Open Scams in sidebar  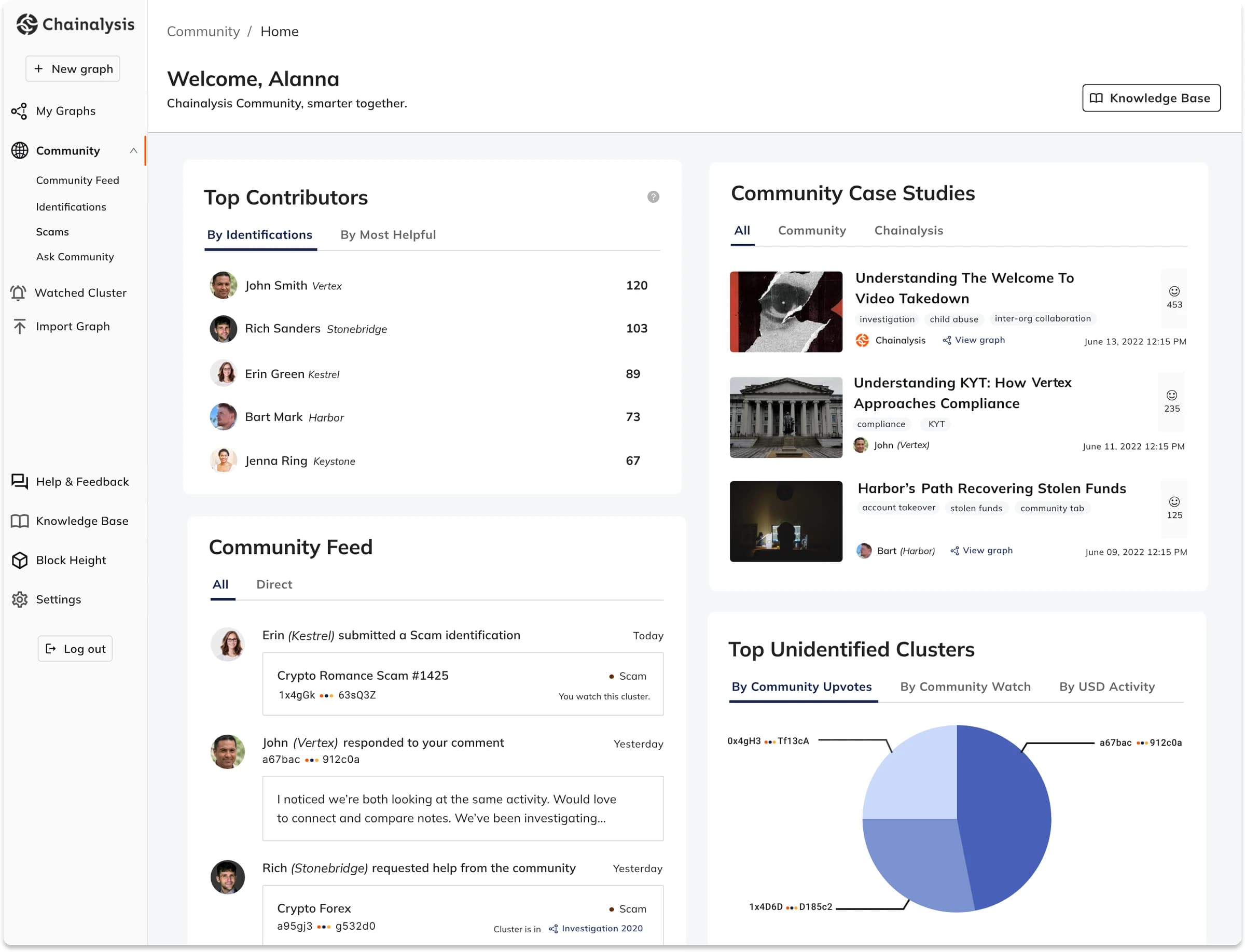[x=52, y=232]
